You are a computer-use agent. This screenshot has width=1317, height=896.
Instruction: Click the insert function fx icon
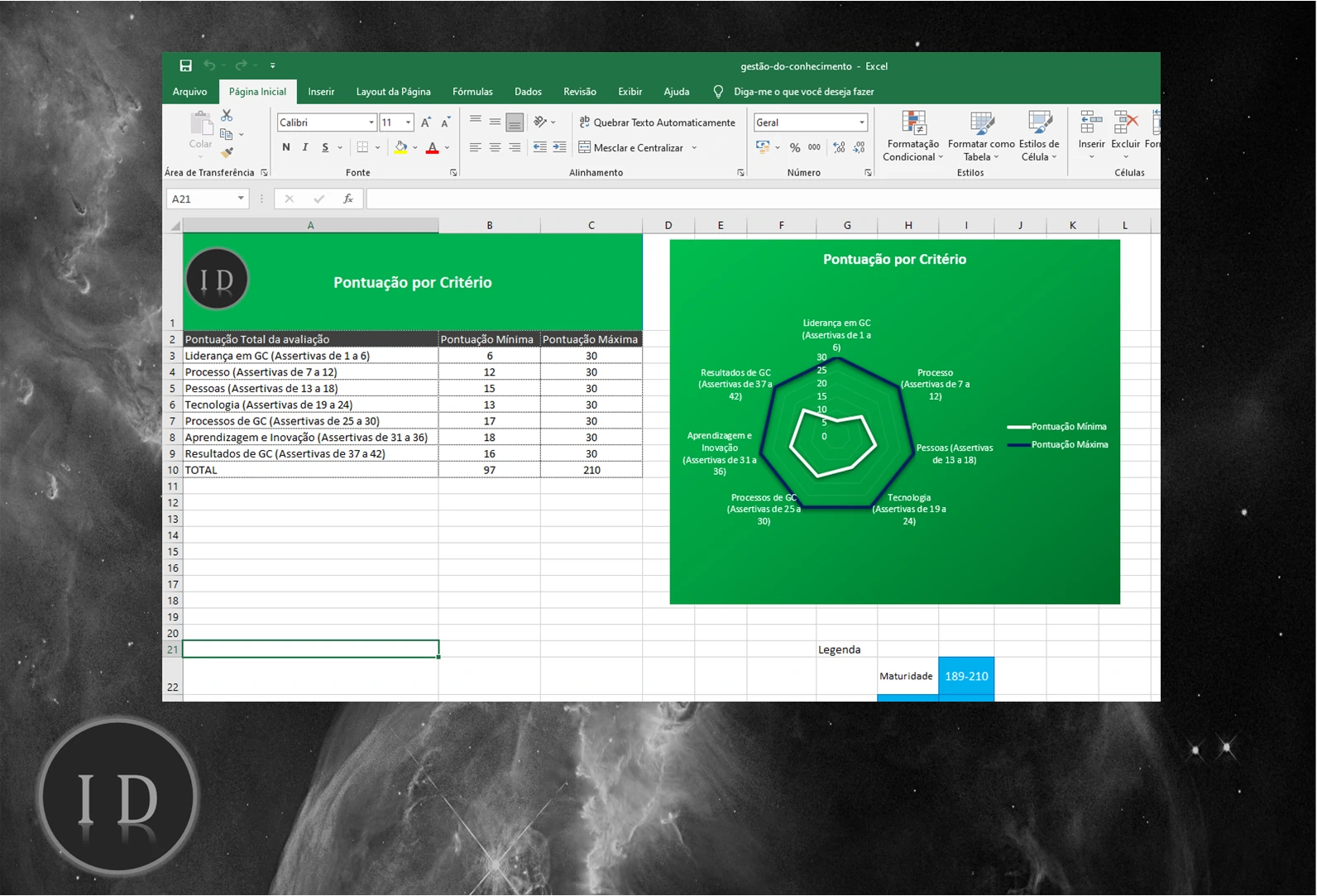tap(348, 199)
